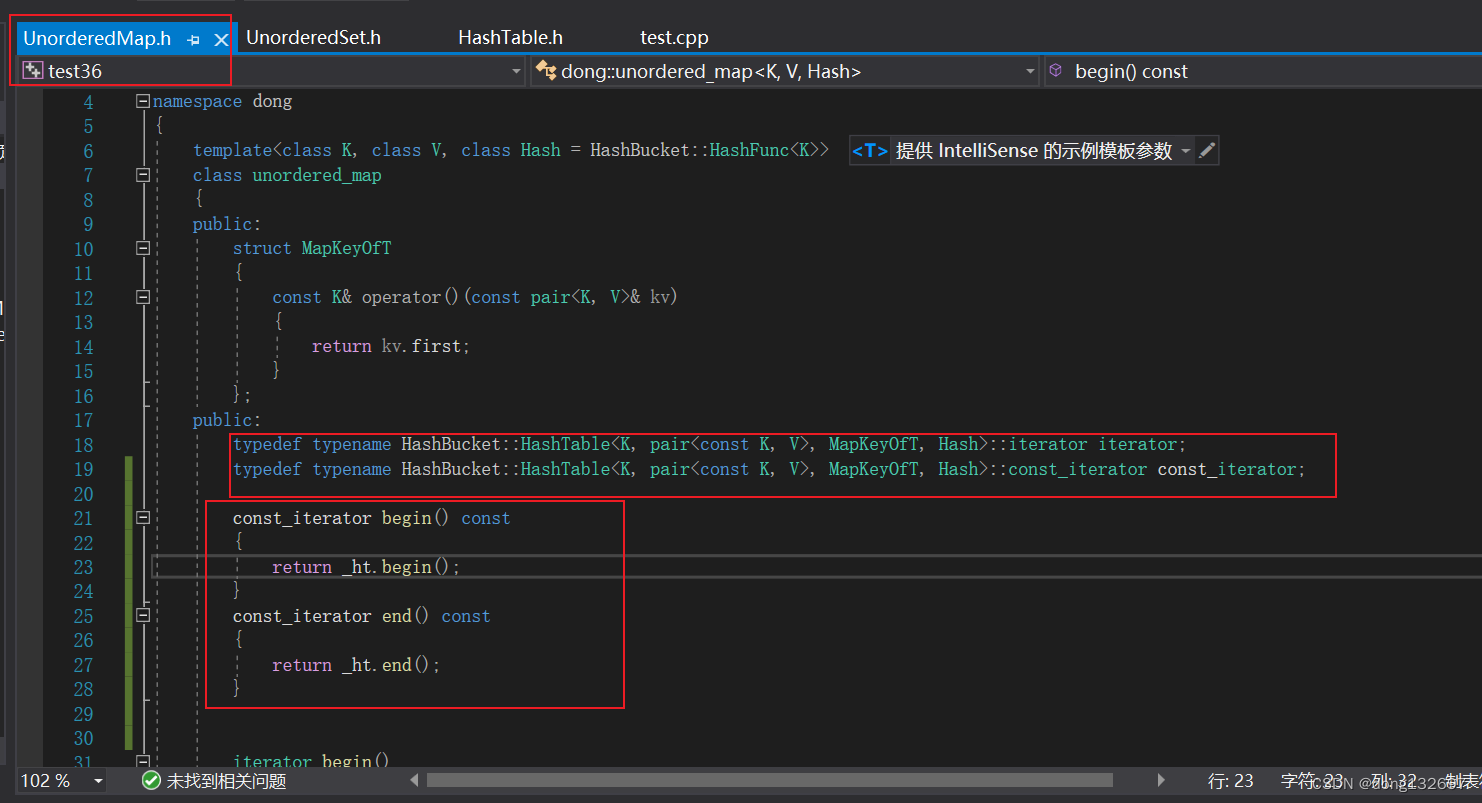Click the first public: keyword on line 9

coord(227,224)
